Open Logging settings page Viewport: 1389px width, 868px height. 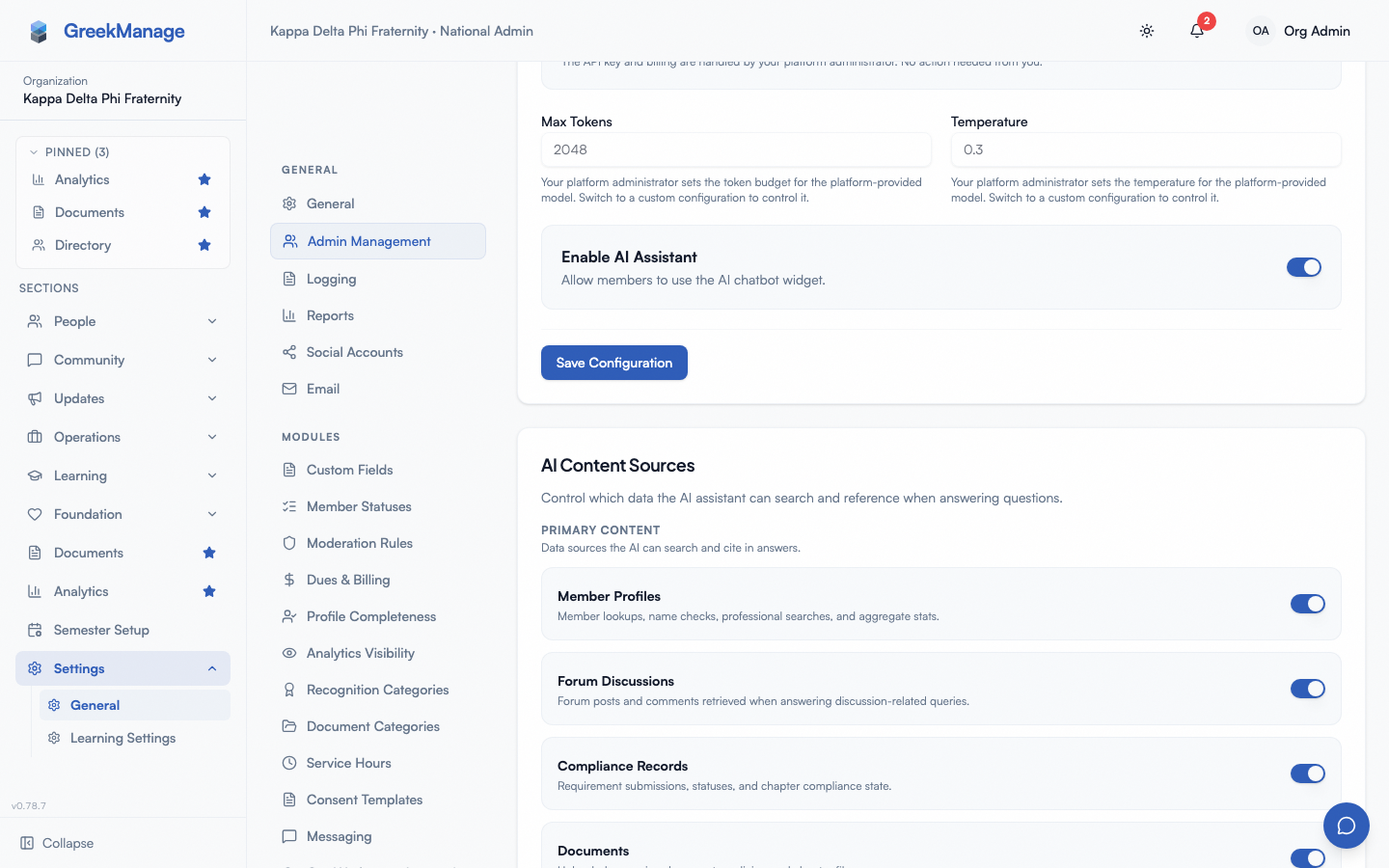(x=378, y=279)
